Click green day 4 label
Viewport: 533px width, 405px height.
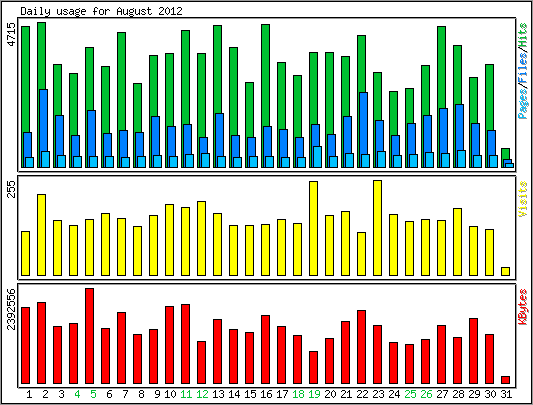(77, 394)
